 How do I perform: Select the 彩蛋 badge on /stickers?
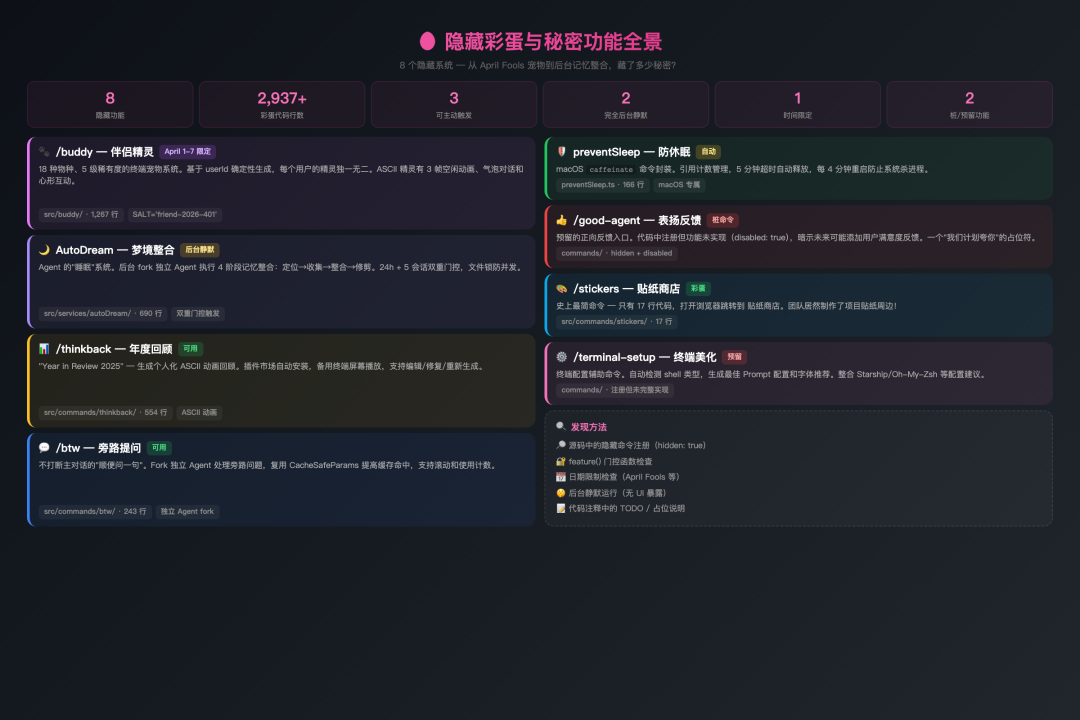coord(698,289)
